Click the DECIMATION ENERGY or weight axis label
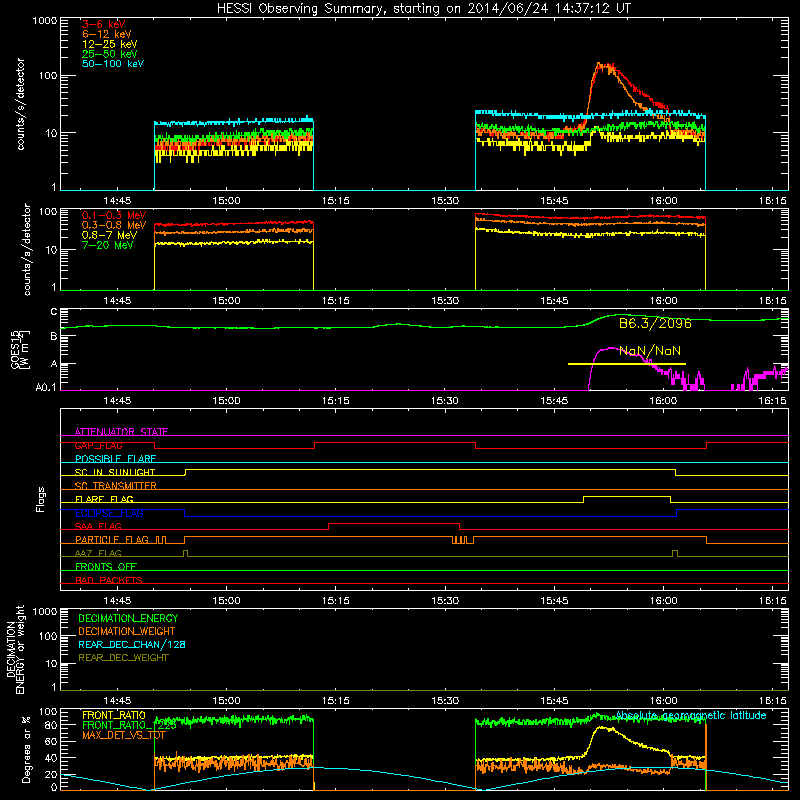800x800 pixels. (x=15, y=649)
